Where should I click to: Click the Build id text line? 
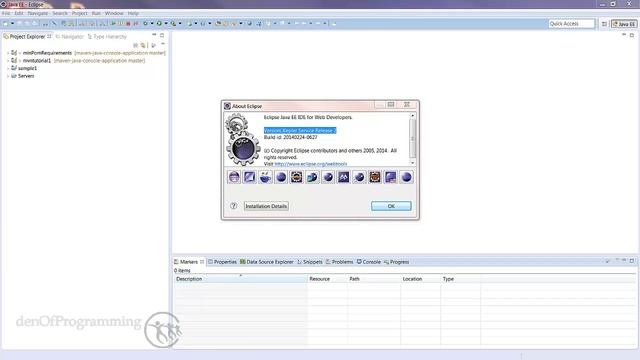[x=290, y=138]
